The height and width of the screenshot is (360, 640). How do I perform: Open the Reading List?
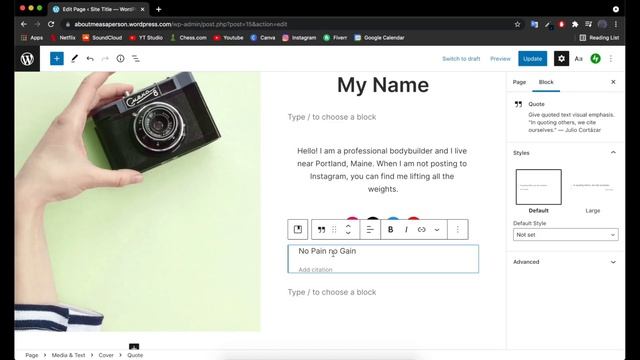599,38
